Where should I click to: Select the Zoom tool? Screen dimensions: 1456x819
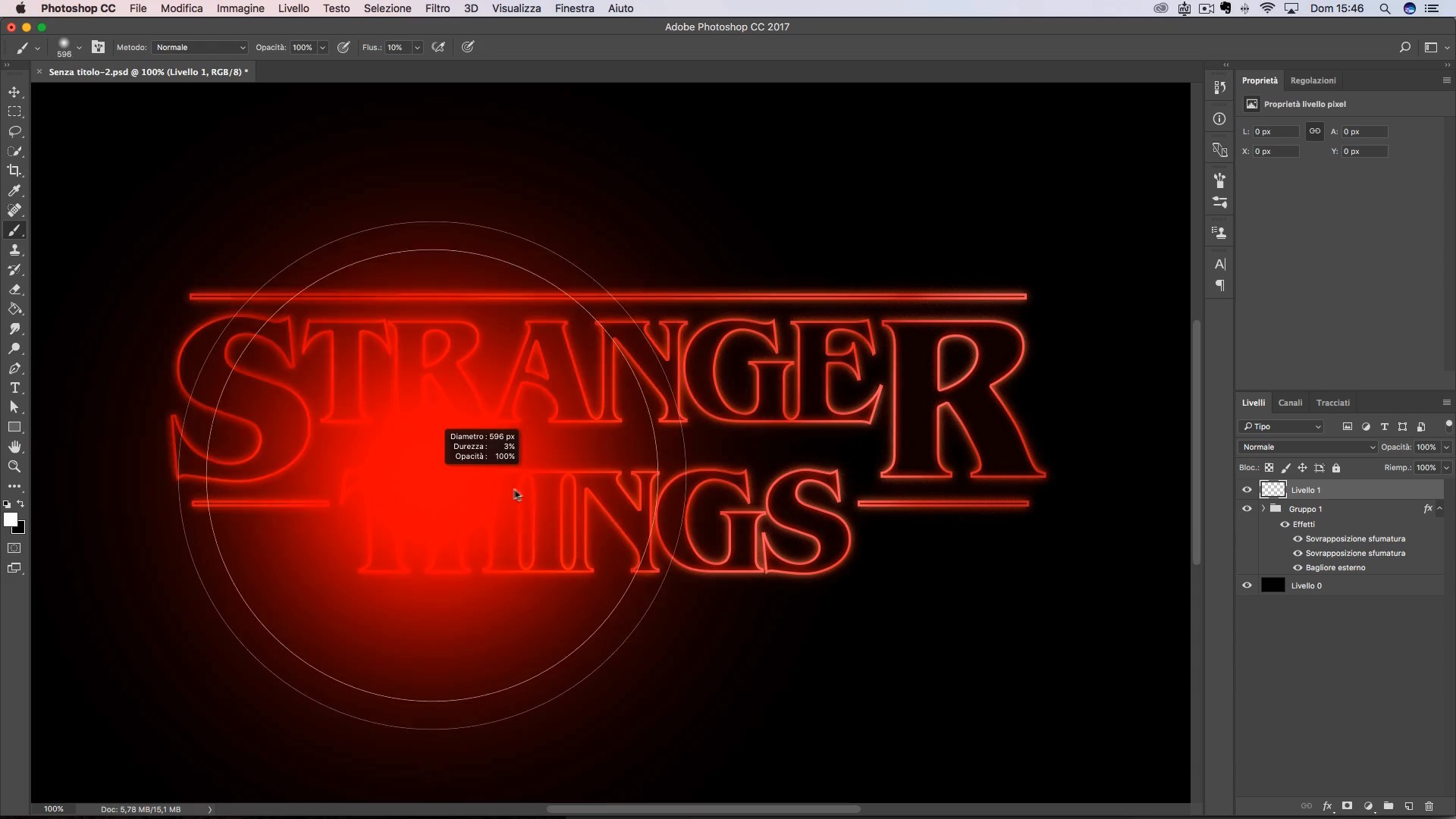[x=14, y=467]
